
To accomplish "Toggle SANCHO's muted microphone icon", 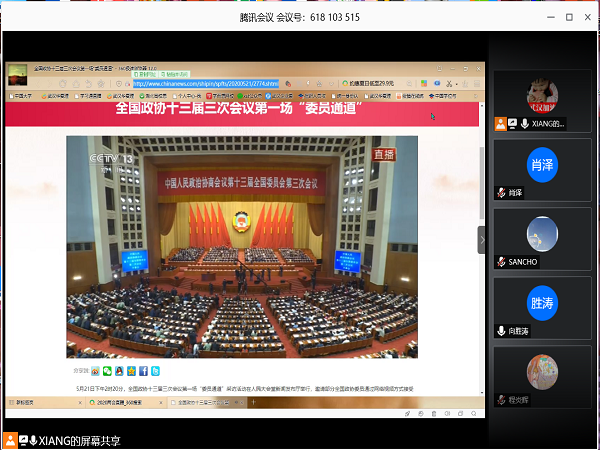I will [501, 262].
